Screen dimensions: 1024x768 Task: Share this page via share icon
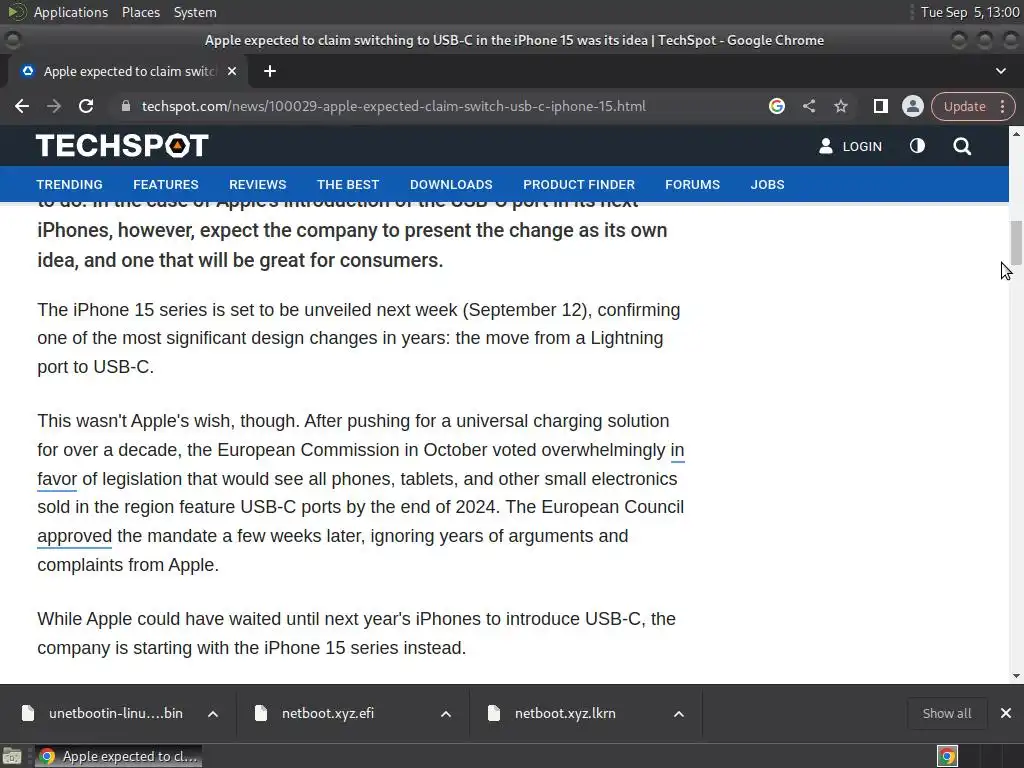point(808,106)
